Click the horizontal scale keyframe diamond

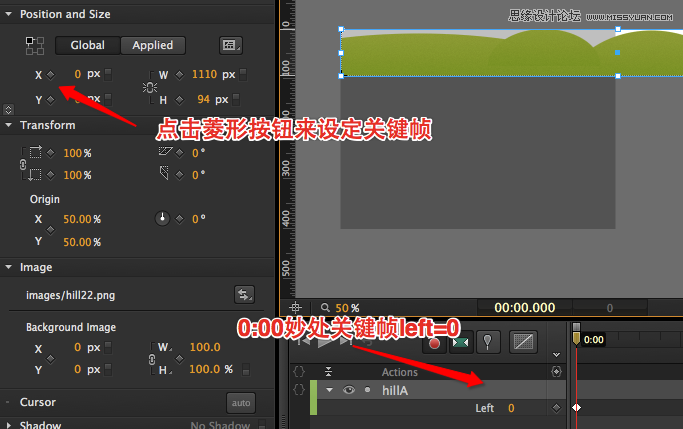51,153
